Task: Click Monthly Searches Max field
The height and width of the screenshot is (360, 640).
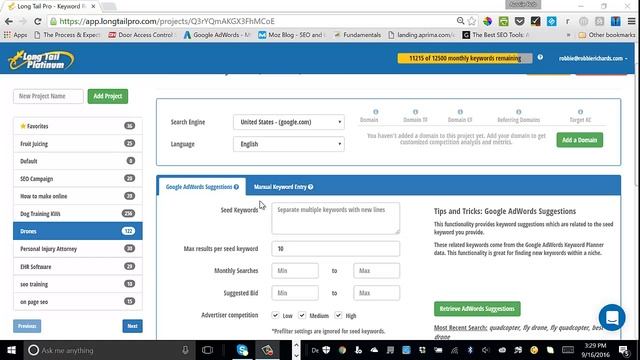Action: pyautogui.click(x=376, y=271)
